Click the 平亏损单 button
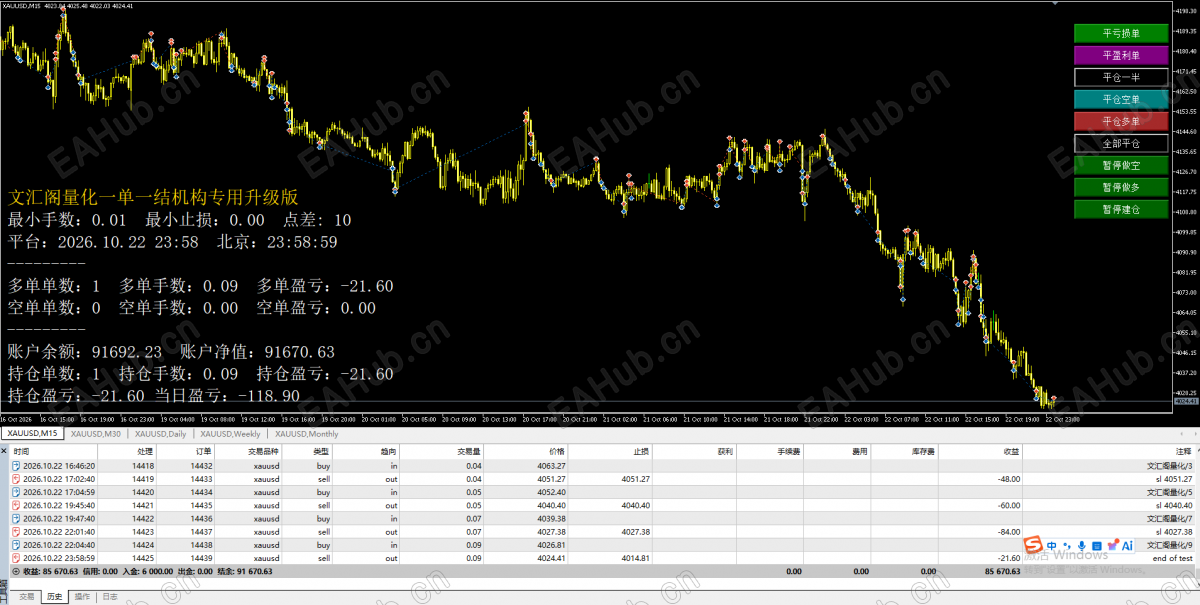 (1120, 33)
